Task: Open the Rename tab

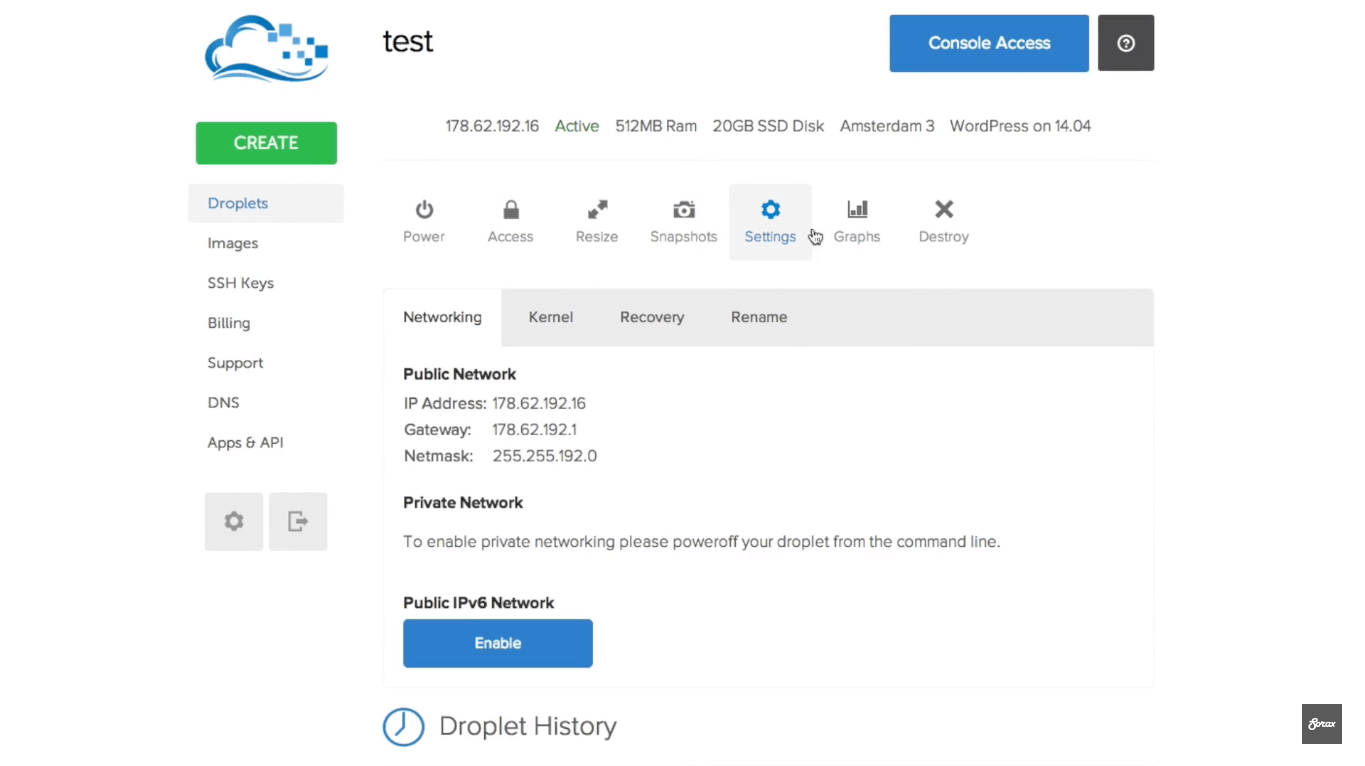Action: click(758, 317)
